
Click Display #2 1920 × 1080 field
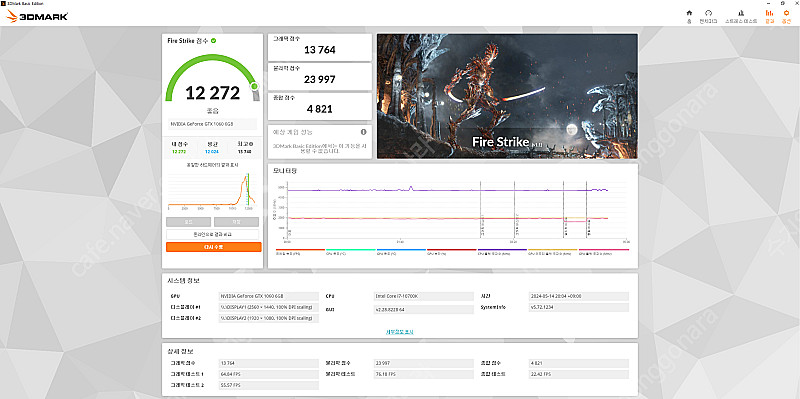point(268,318)
